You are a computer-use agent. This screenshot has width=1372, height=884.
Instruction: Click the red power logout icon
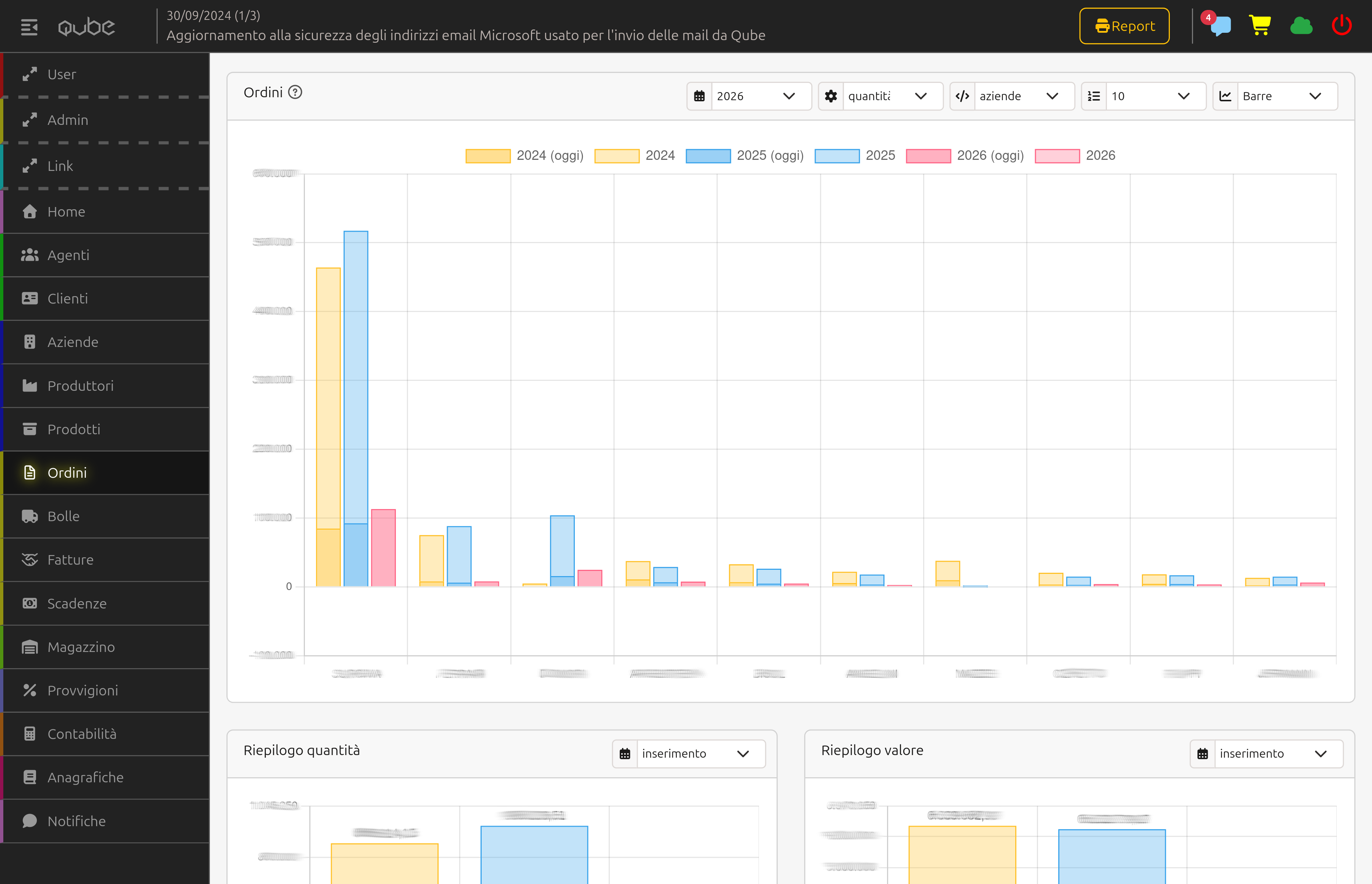[x=1341, y=26]
